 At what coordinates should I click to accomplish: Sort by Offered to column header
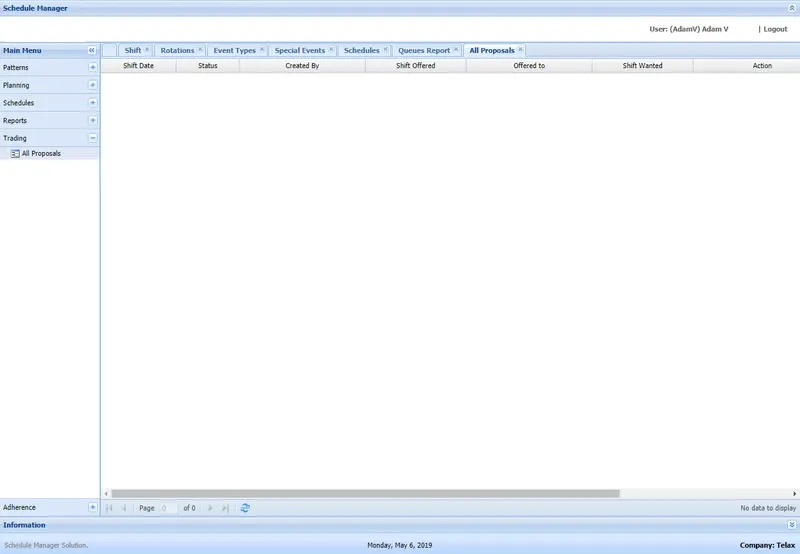click(x=529, y=65)
